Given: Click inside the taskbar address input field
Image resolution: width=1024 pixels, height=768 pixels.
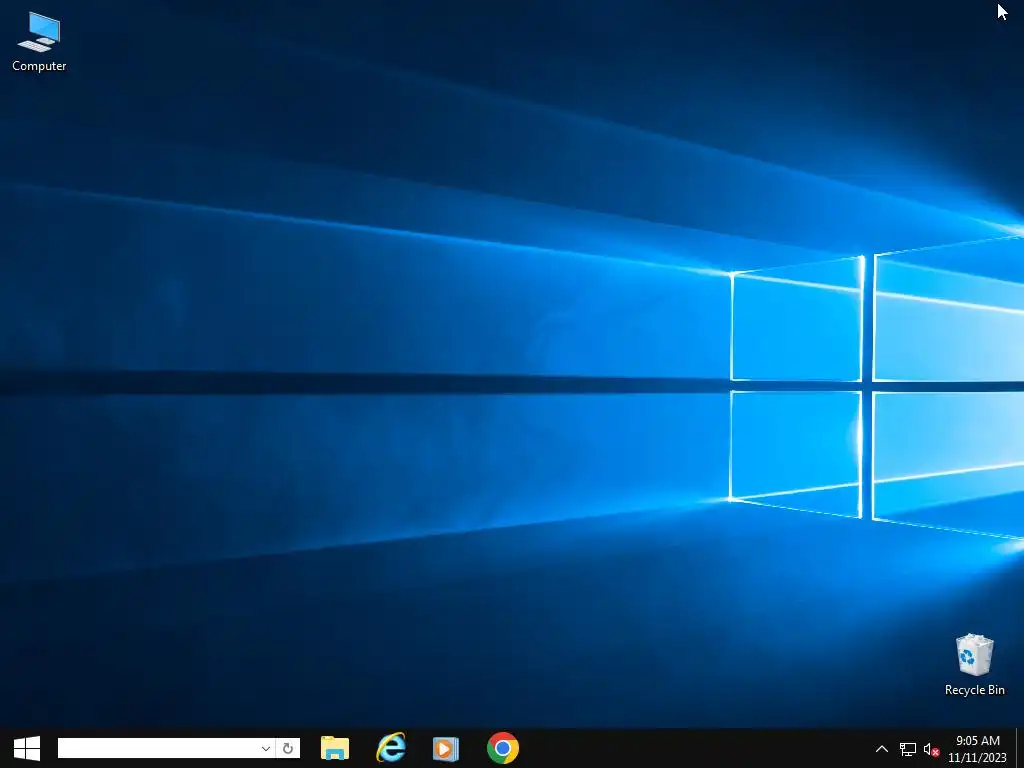Looking at the screenshot, I should tap(157, 748).
